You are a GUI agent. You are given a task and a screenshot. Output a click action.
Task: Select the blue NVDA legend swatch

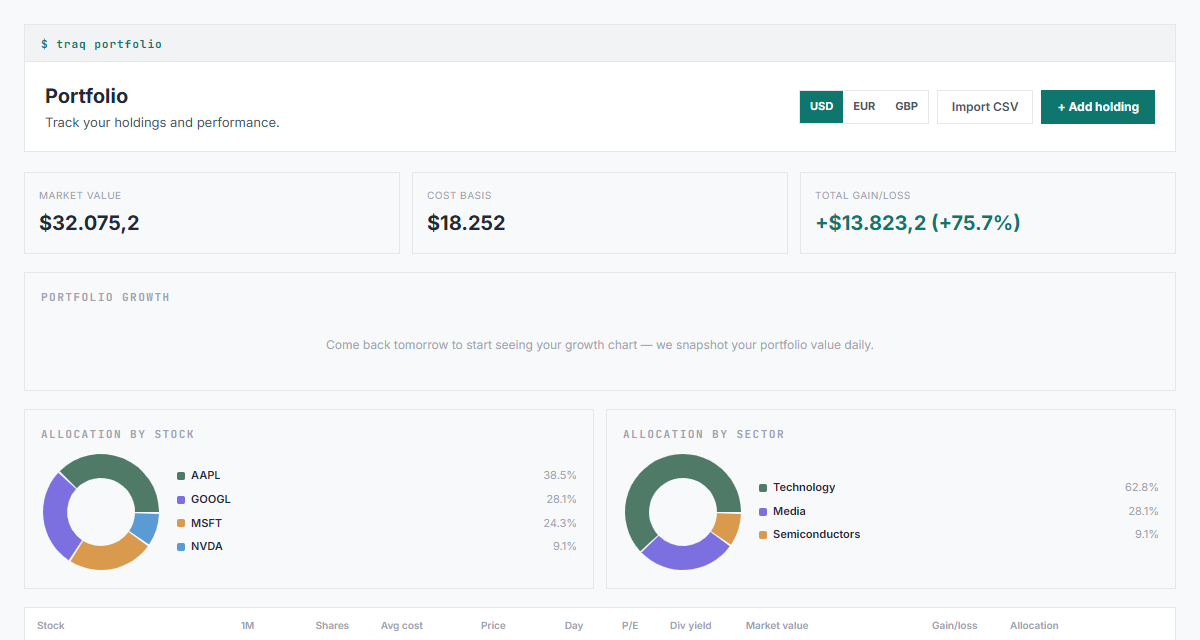pyautogui.click(x=181, y=547)
